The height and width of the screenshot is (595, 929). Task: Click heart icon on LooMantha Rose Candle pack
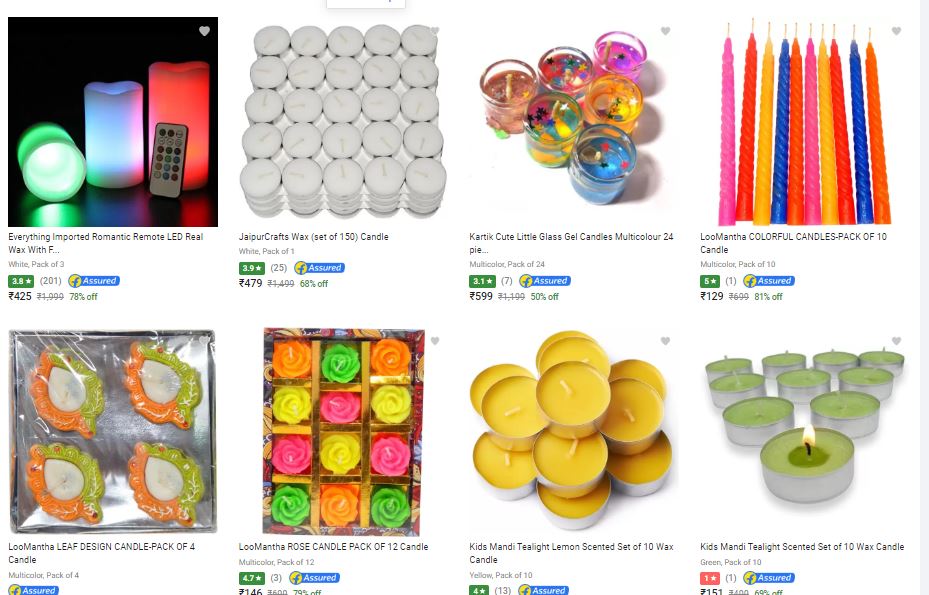435,341
